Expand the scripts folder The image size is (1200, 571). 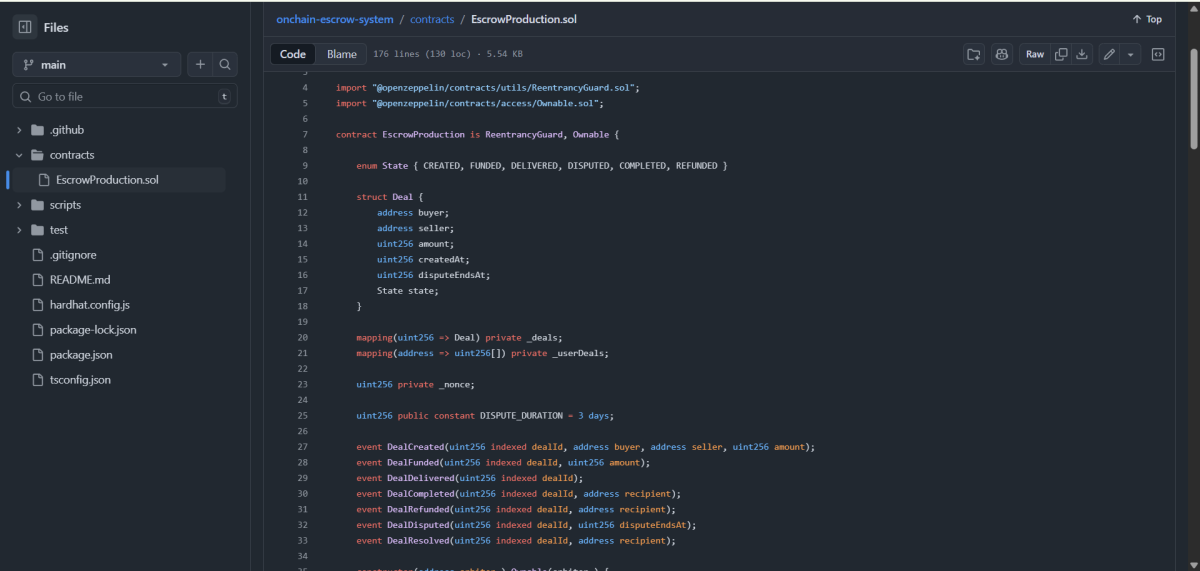[19, 205]
